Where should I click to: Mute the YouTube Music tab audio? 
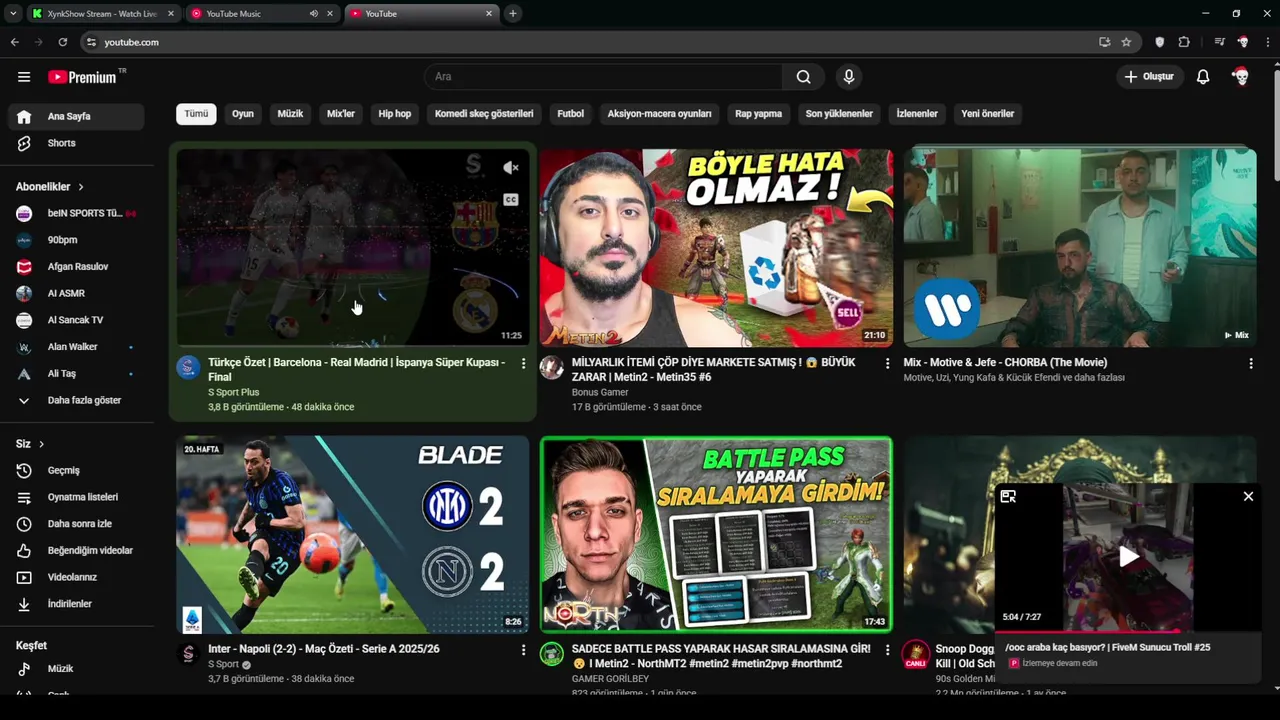pos(314,14)
